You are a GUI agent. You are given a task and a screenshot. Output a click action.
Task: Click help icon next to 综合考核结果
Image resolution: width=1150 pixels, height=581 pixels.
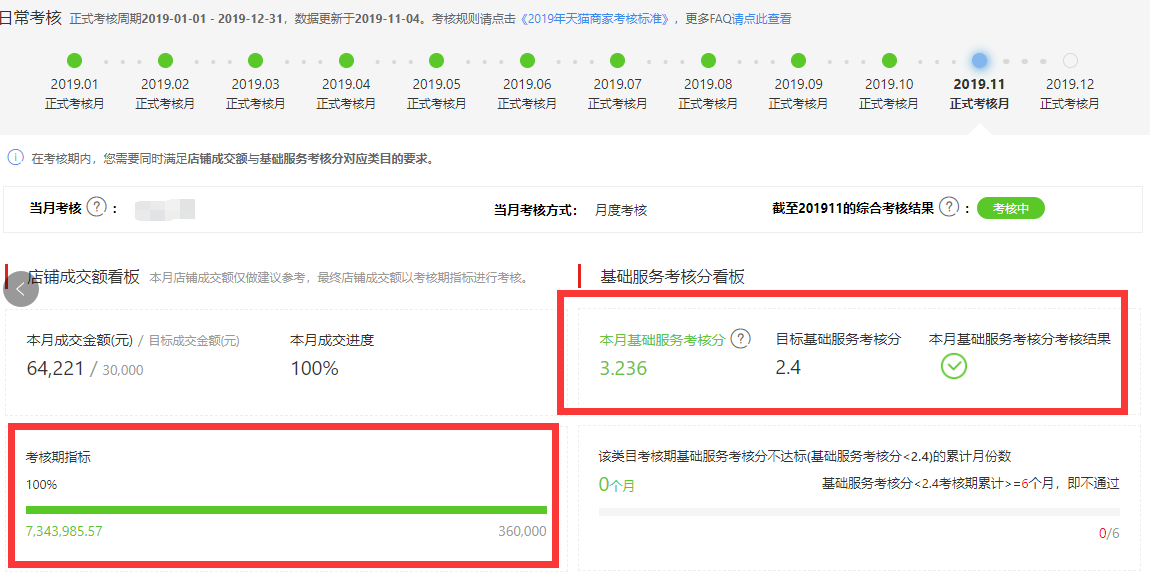click(949, 207)
